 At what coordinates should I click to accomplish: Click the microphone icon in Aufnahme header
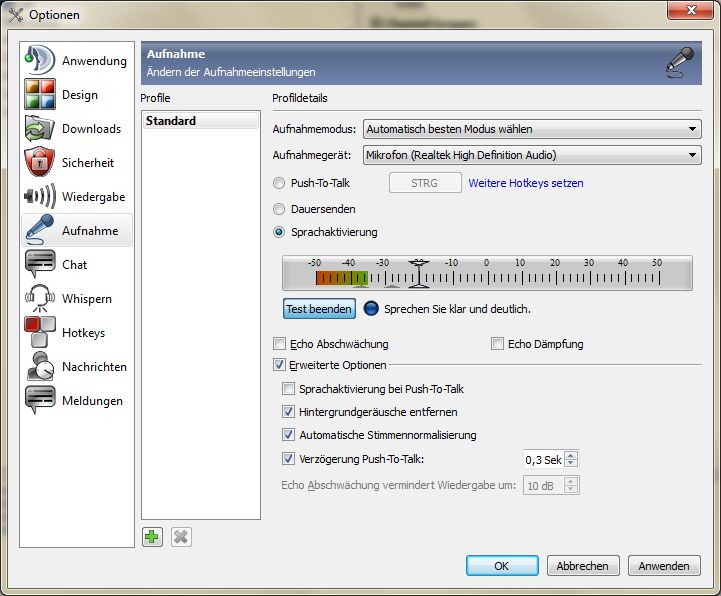point(680,63)
